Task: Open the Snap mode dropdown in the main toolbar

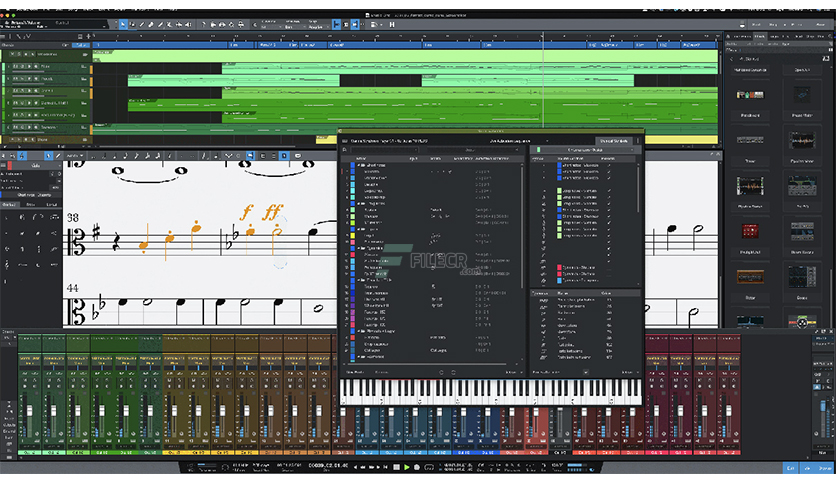Action: [x=319, y=27]
